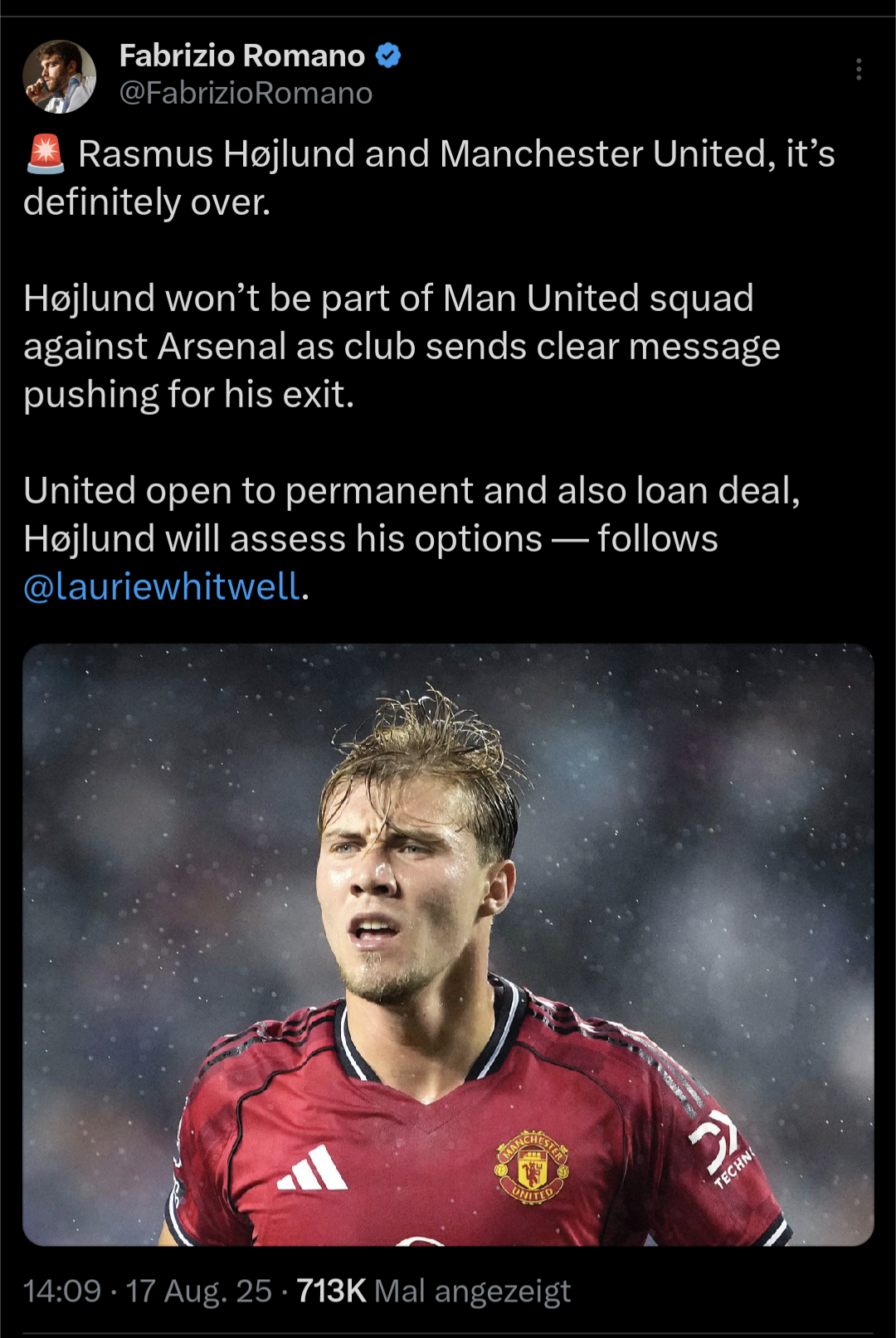Tap the paragraph about the loan deal
Screen dimensions: 896x1338
(x=412, y=538)
